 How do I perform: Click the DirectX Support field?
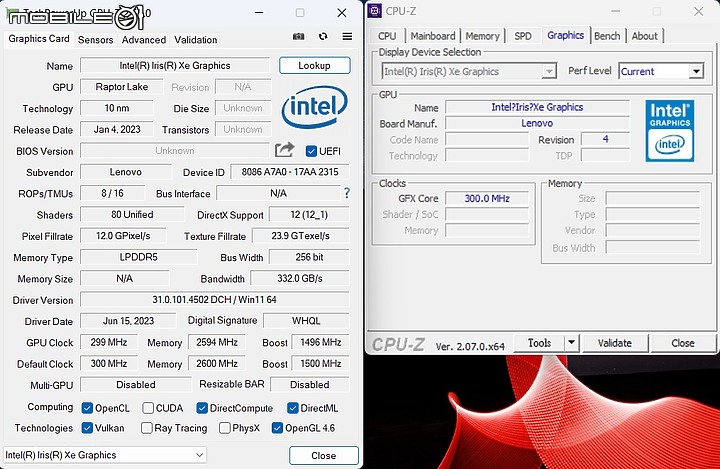(x=309, y=215)
